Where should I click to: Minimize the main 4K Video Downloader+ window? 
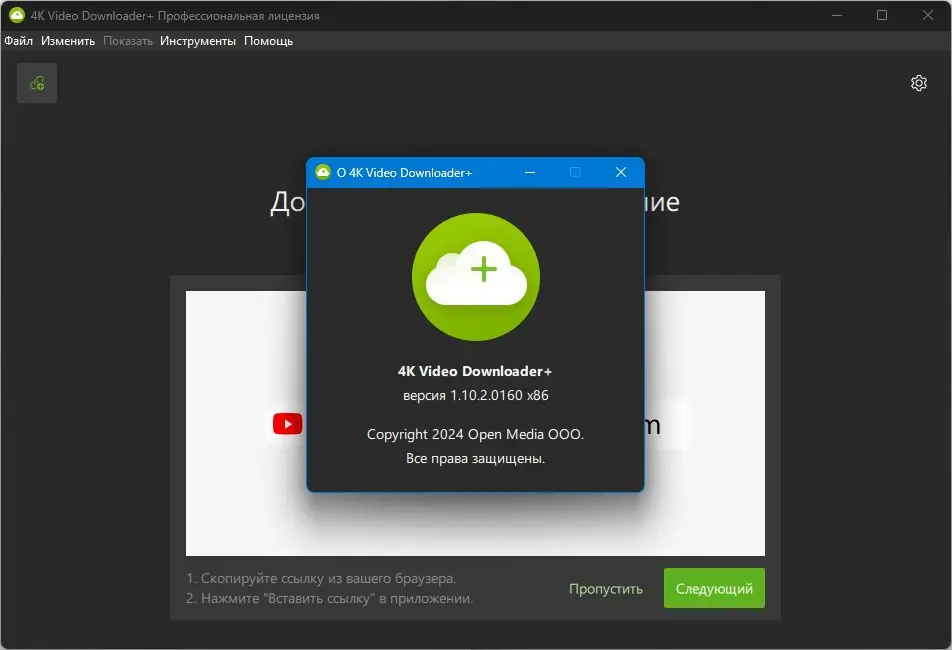point(837,15)
